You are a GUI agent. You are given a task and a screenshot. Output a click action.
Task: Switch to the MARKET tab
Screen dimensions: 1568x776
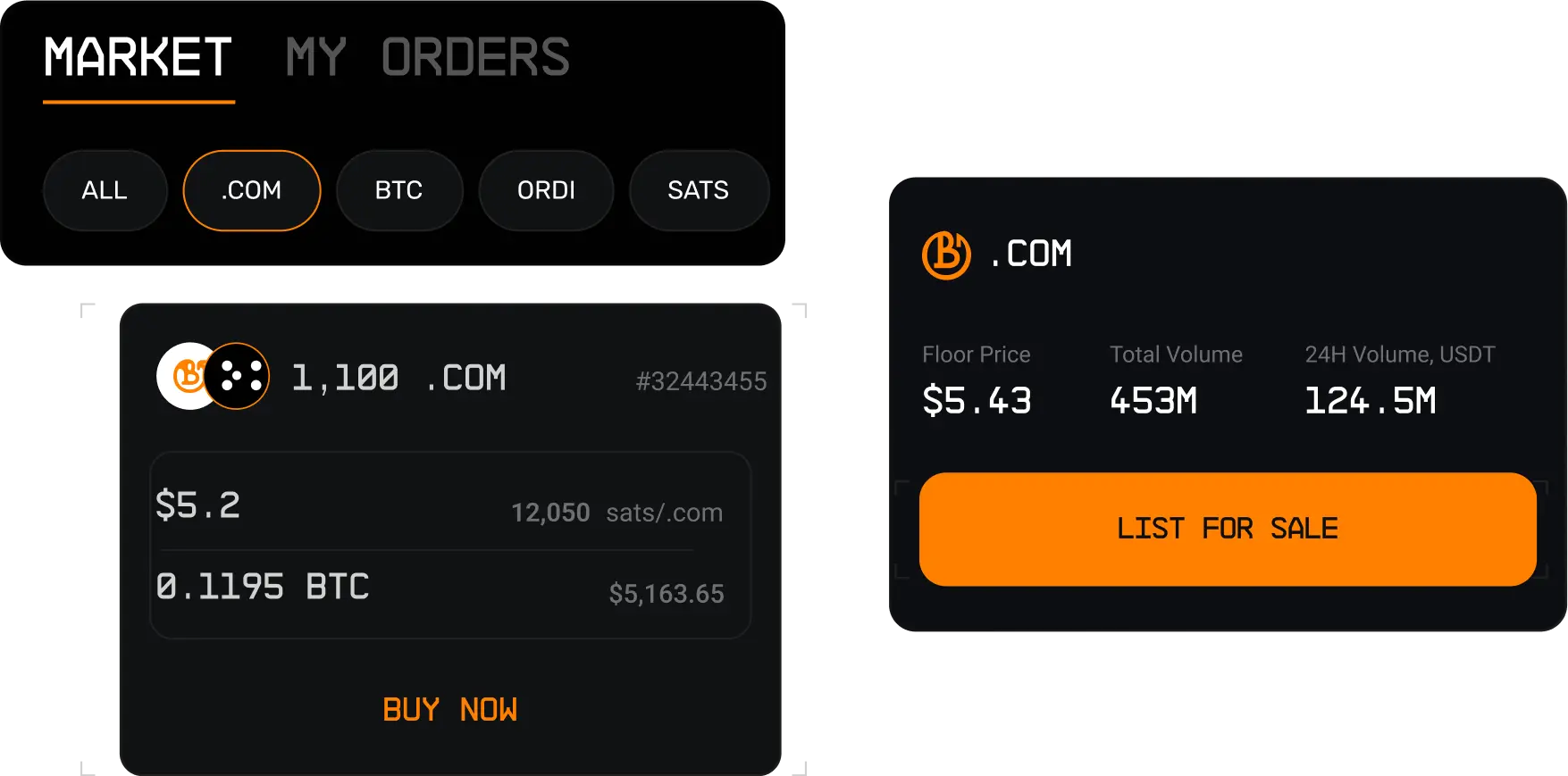[x=138, y=58]
